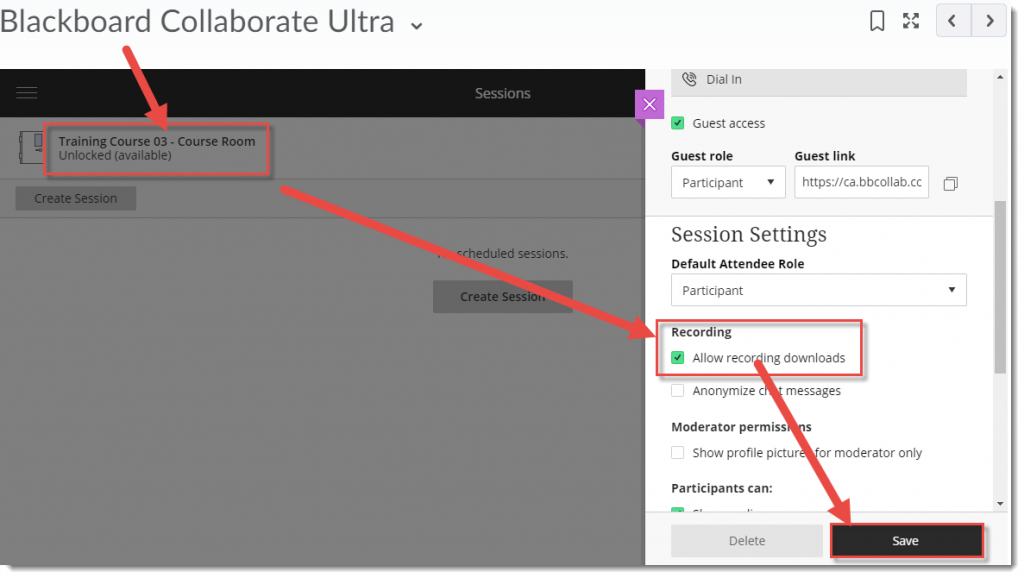The height and width of the screenshot is (578, 1024).
Task: Enable Anonymize chat messages
Action: click(x=678, y=392)
